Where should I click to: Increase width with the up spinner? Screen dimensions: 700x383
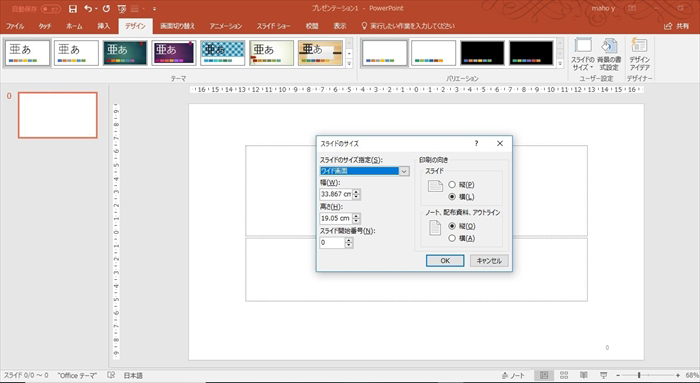click(x=356, y=192)
